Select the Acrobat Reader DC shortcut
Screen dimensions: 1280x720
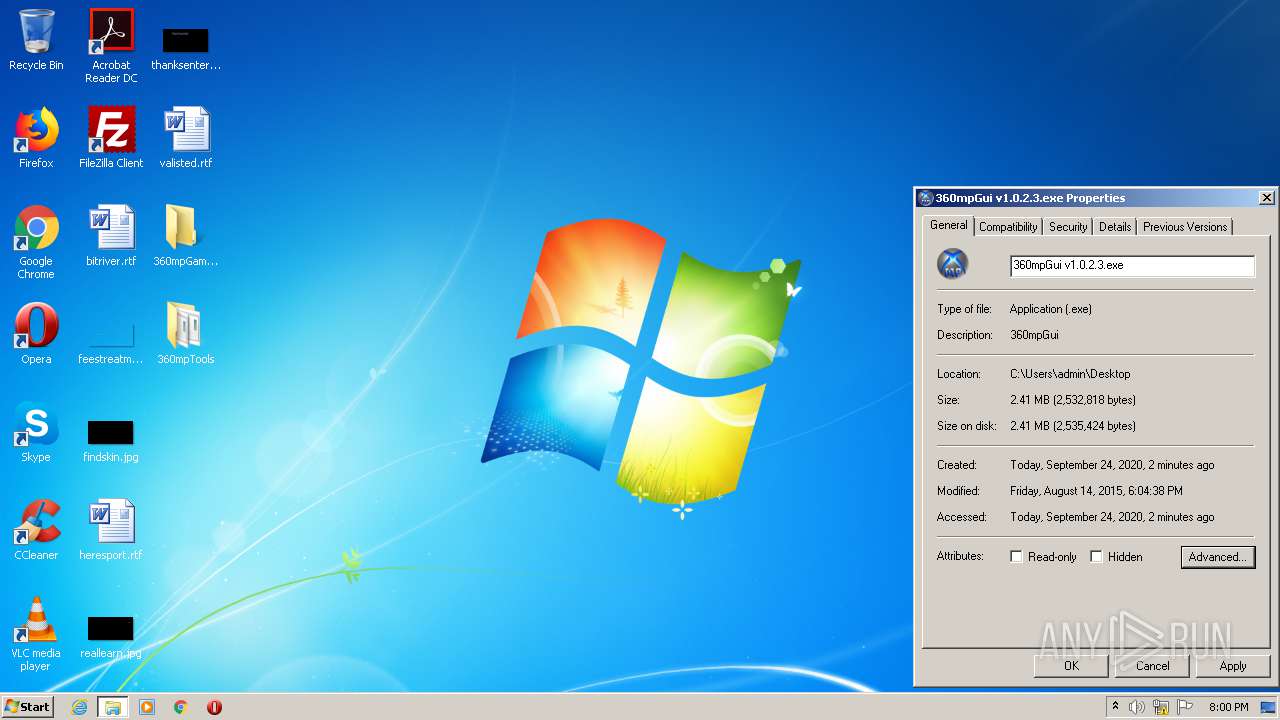[x=111, y=46]
